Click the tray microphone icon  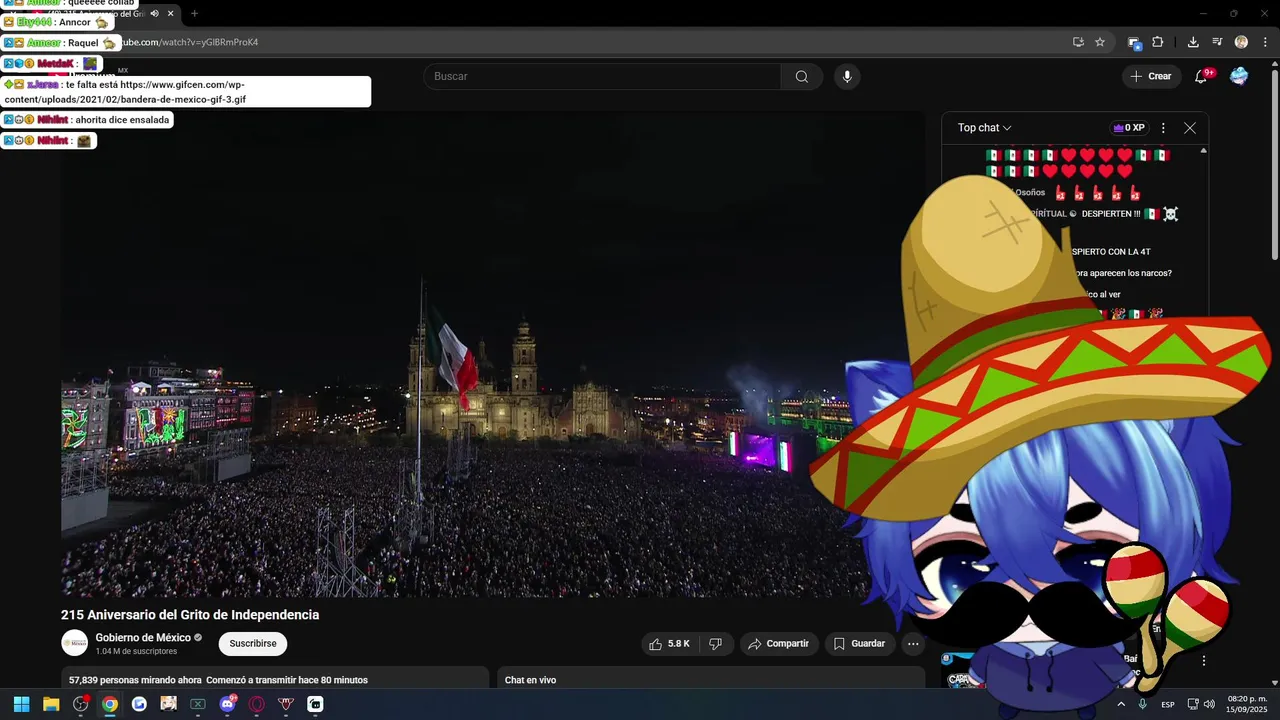pyautogui.click(x=1142, y=704)
